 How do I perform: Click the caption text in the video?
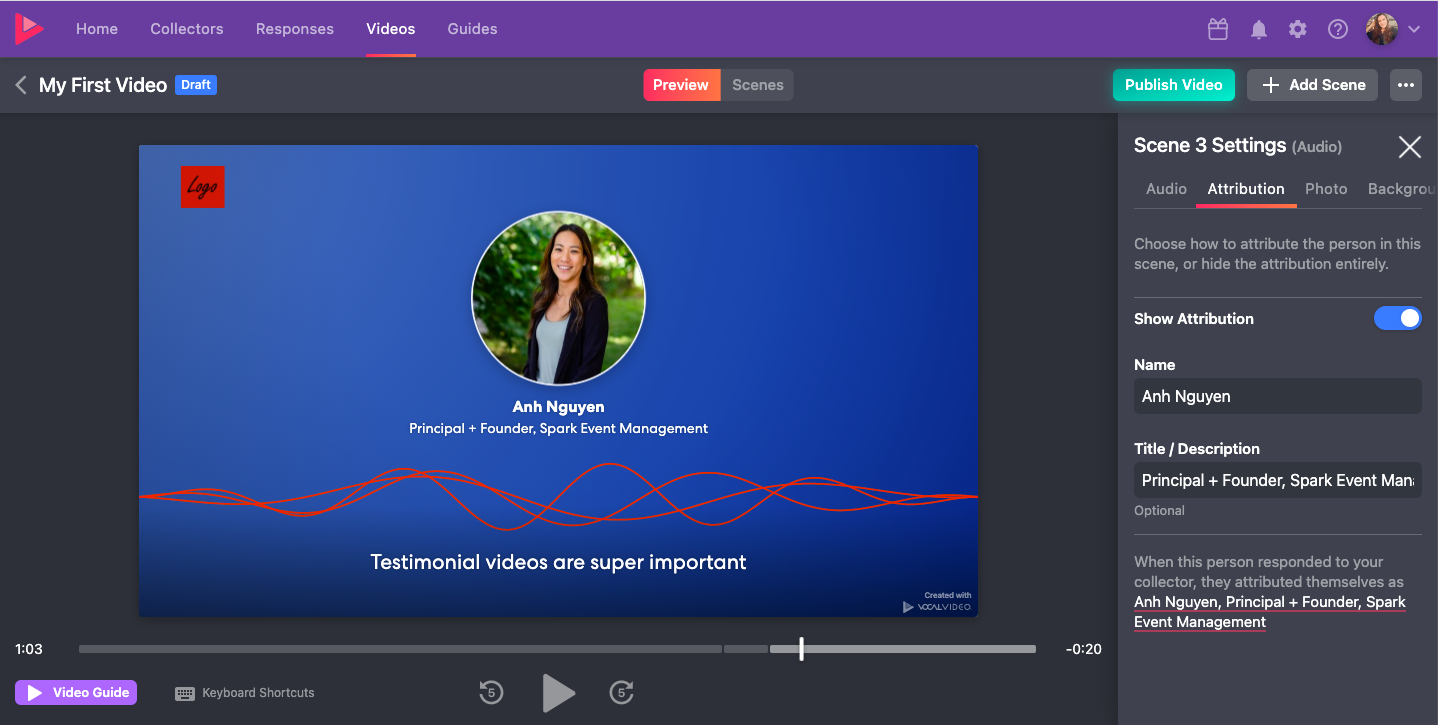pyautogui.click(x=558, y=562)
